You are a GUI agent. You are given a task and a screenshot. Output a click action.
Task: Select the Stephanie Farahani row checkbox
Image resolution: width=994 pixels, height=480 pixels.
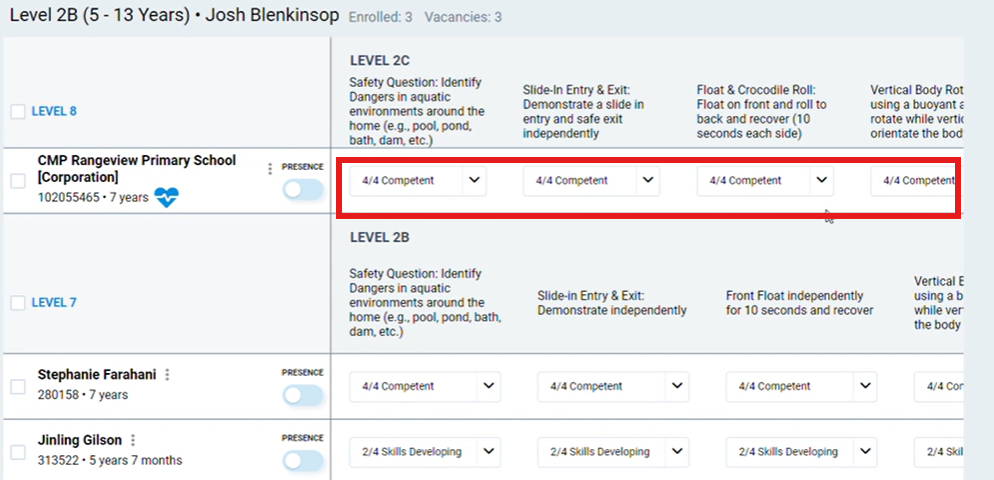pyautogui.click(x=18, y=386)
